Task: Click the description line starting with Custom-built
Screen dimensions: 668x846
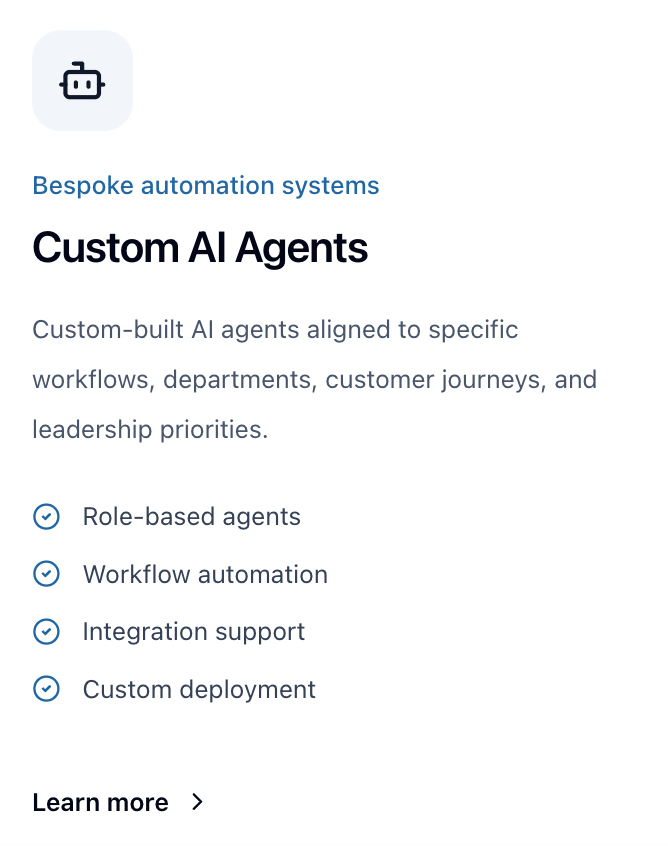Action: pos(275,329)
